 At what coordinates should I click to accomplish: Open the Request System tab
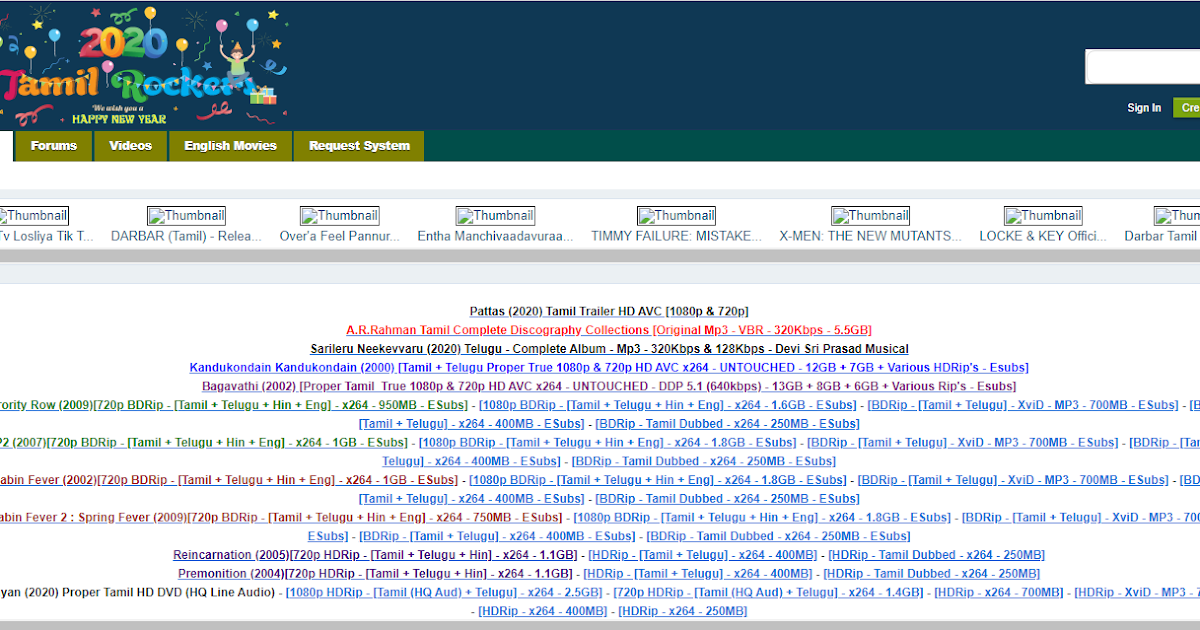click(359, 146)
